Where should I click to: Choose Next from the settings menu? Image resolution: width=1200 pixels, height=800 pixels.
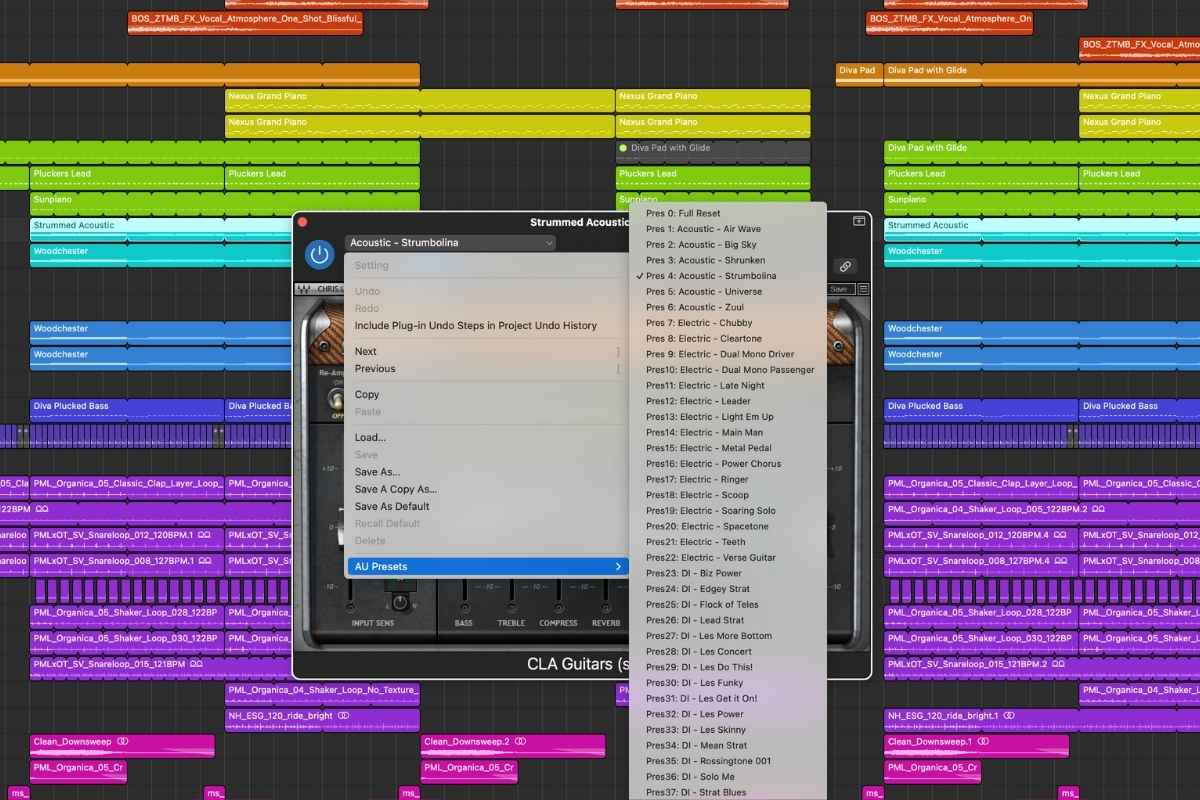[486, 351]
